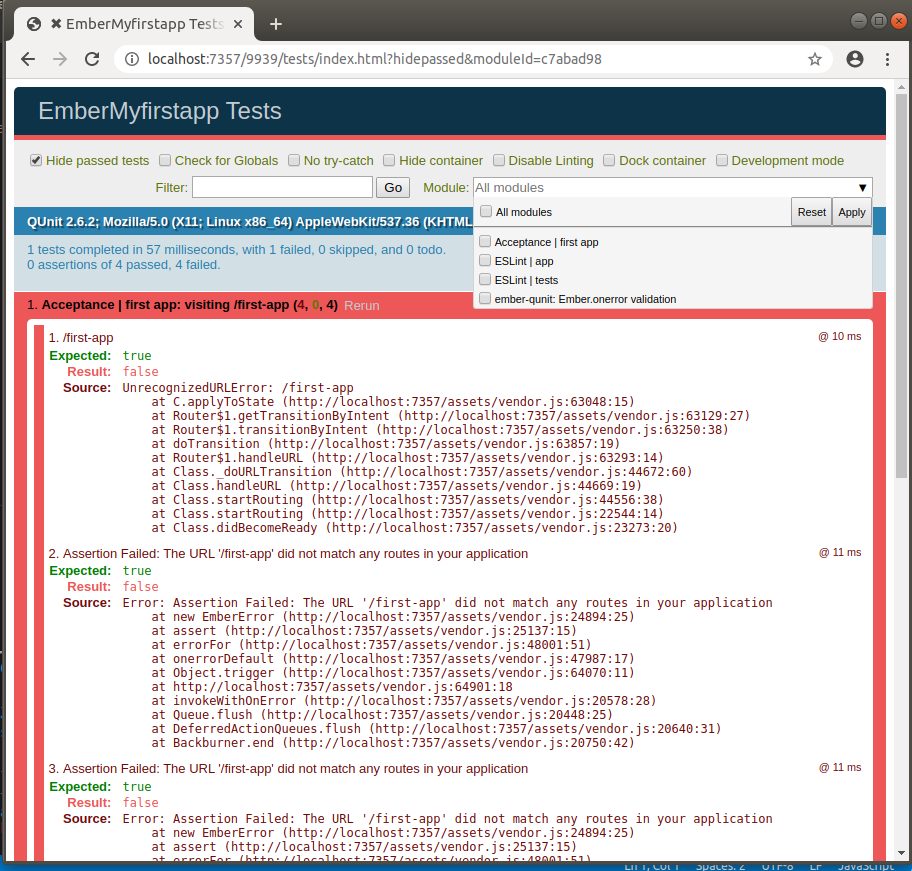912x871 pixels.
Task: Click the Rerun link for failed test
Action: coord(362,305)
